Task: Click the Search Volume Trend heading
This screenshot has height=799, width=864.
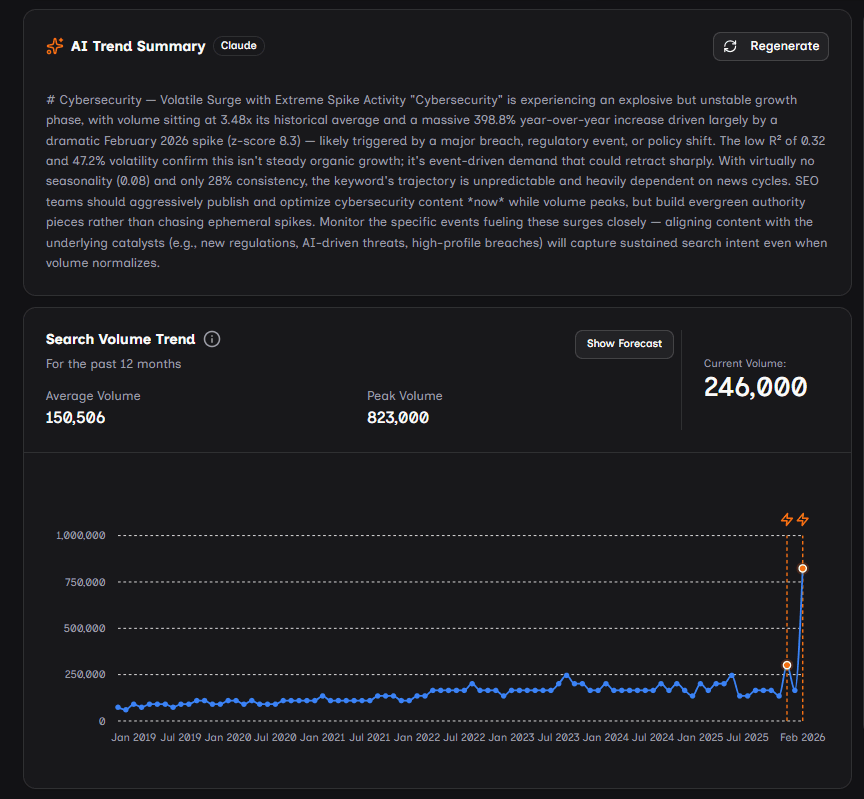Action: (120, 339)
